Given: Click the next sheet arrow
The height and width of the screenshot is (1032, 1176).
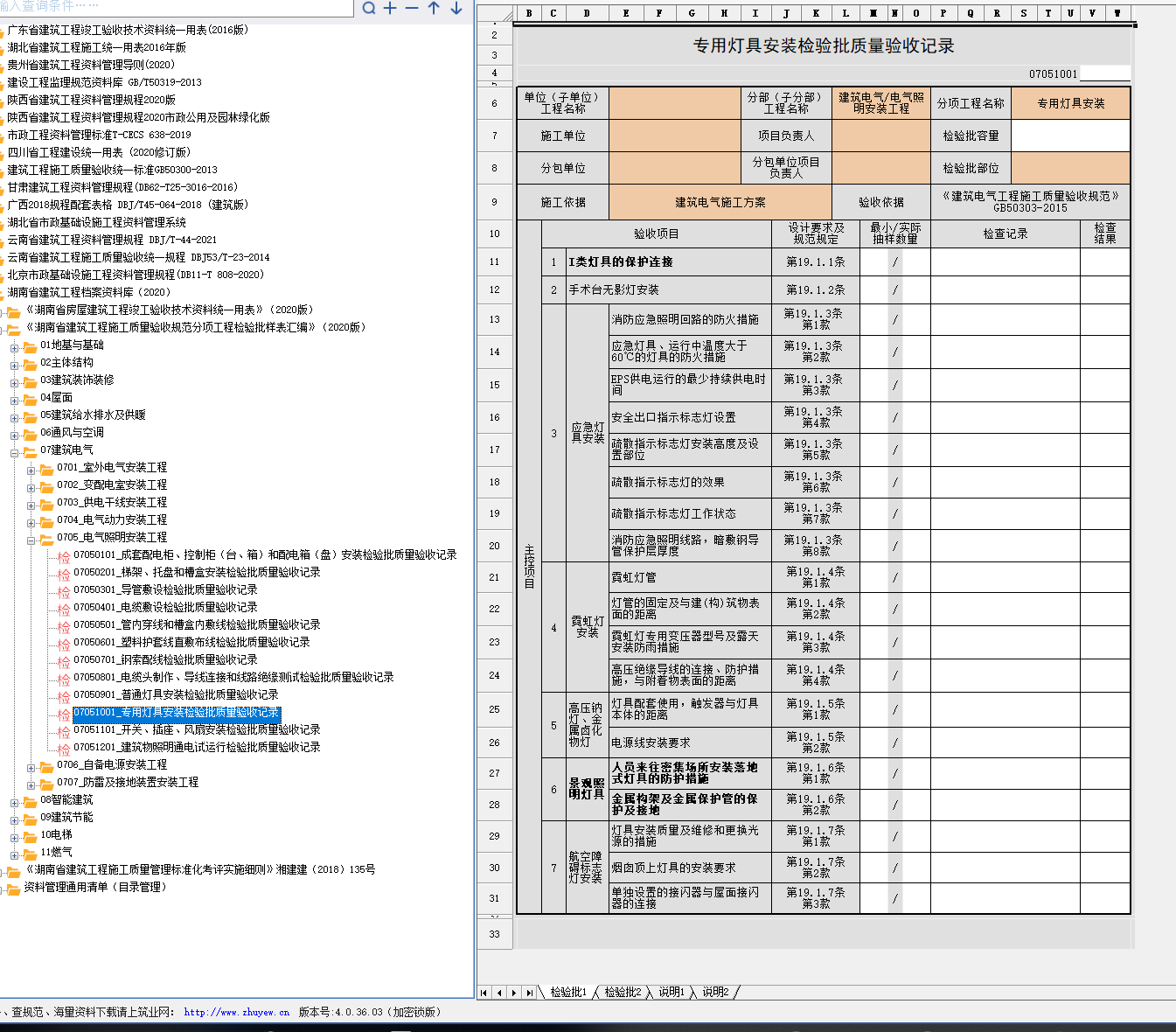Looking at the screenshot, I should coord(514,993).
